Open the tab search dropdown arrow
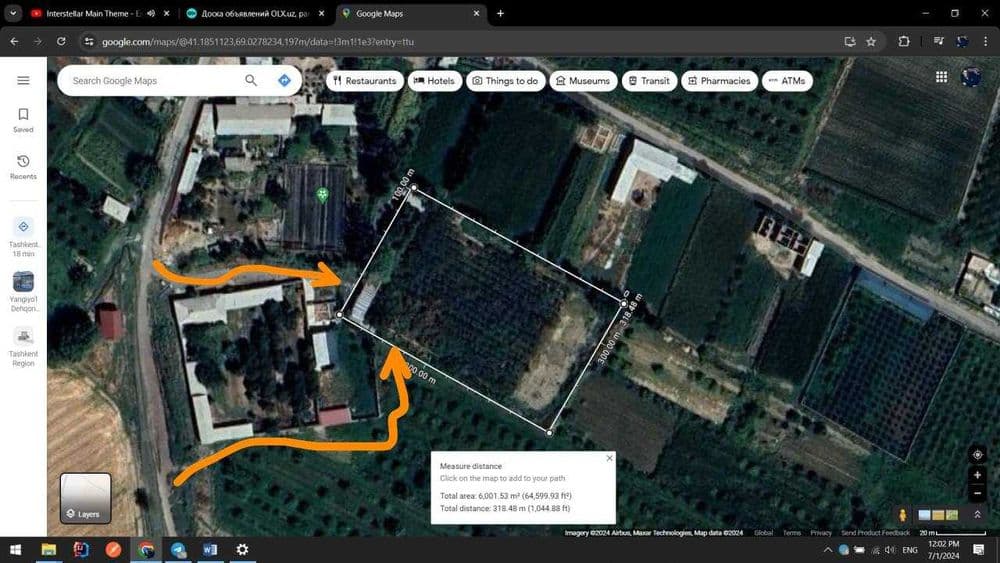This screenshot has height=563, width=1000. 13,13
